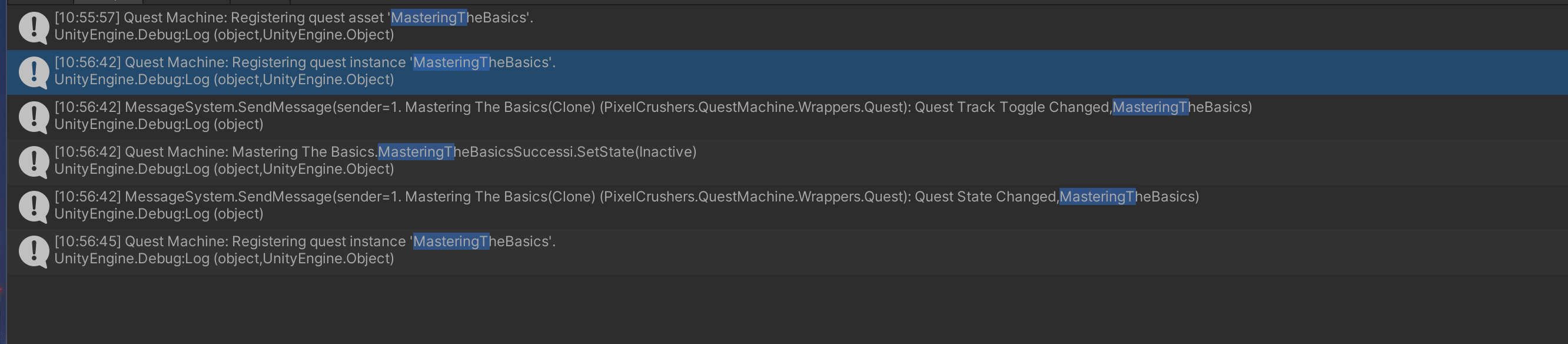The image size is (1568, 344).
Task: Click the info icon of the 10:55:57 log entry
Action: pyautogui.click(x=34, y=28)
